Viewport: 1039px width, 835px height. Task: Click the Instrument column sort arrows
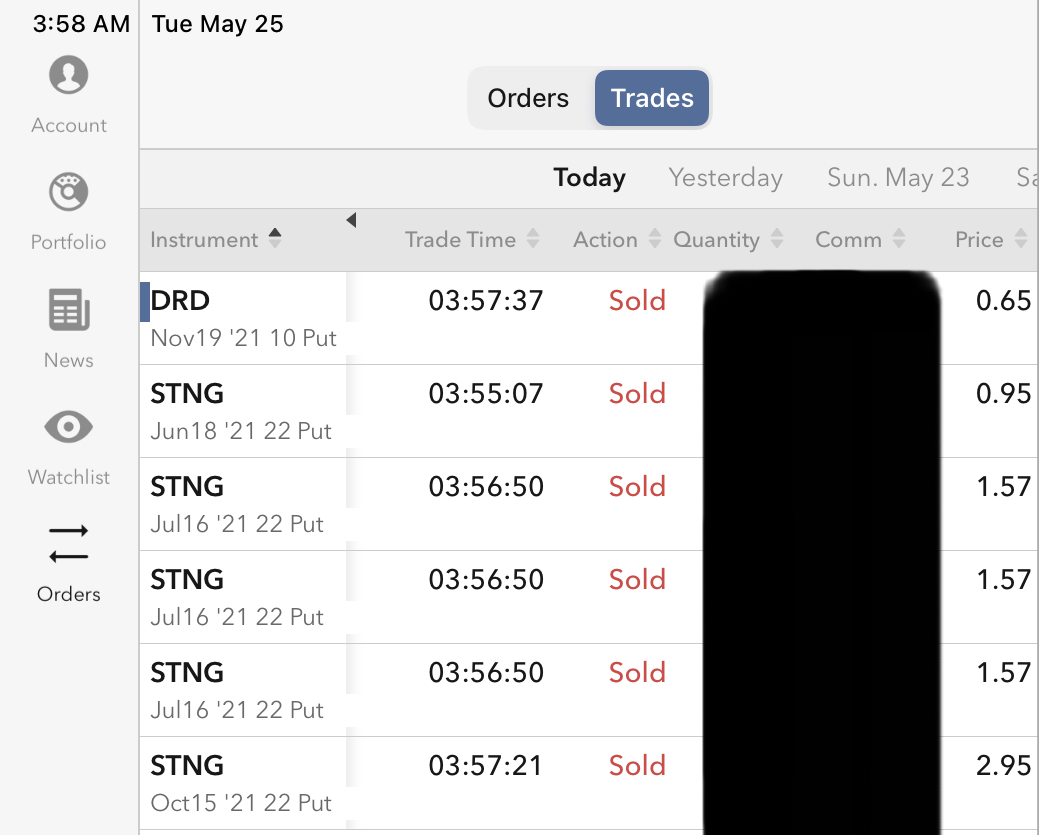(x=275, y=239)
